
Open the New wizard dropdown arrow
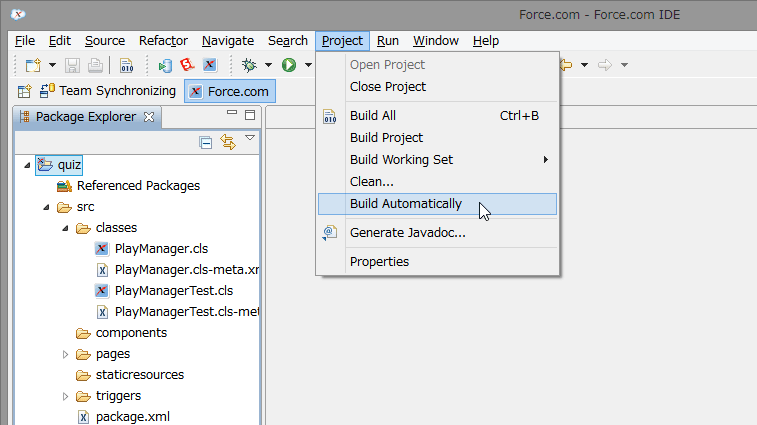(52, 65)
